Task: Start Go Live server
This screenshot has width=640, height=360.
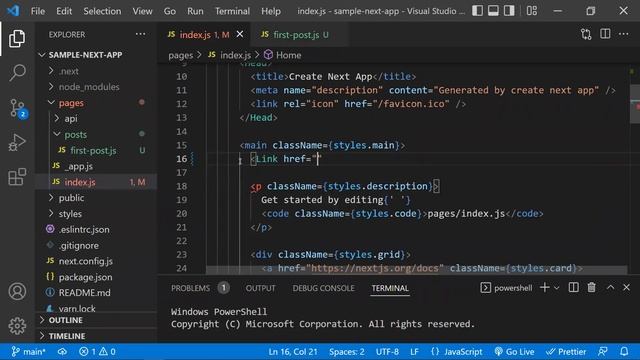Action: click(x=514, y=351)
